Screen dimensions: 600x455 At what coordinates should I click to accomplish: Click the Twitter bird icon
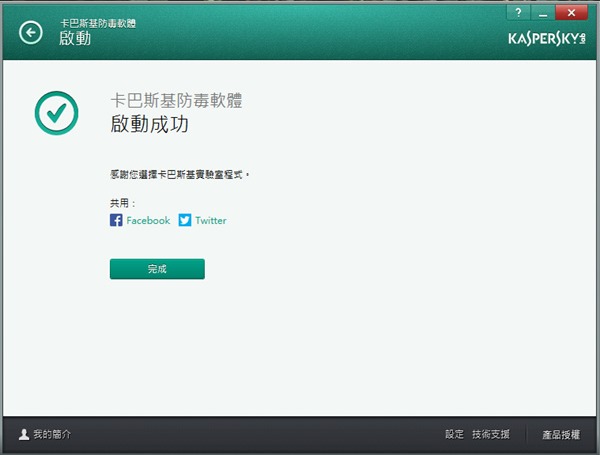pos(185,220)
